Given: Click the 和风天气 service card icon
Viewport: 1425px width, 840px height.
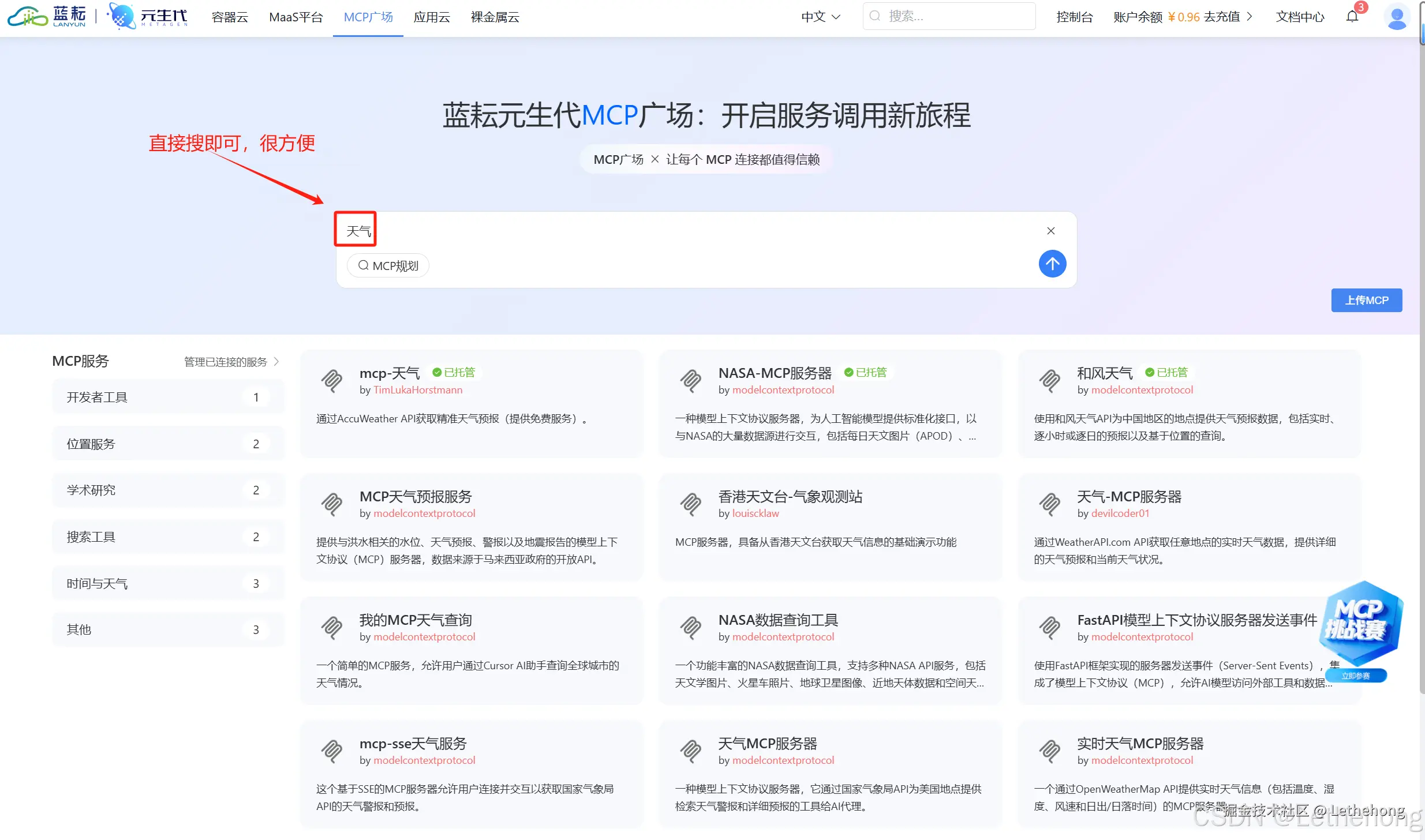Looking at the screenshot, I should [x=1049, y=381].
